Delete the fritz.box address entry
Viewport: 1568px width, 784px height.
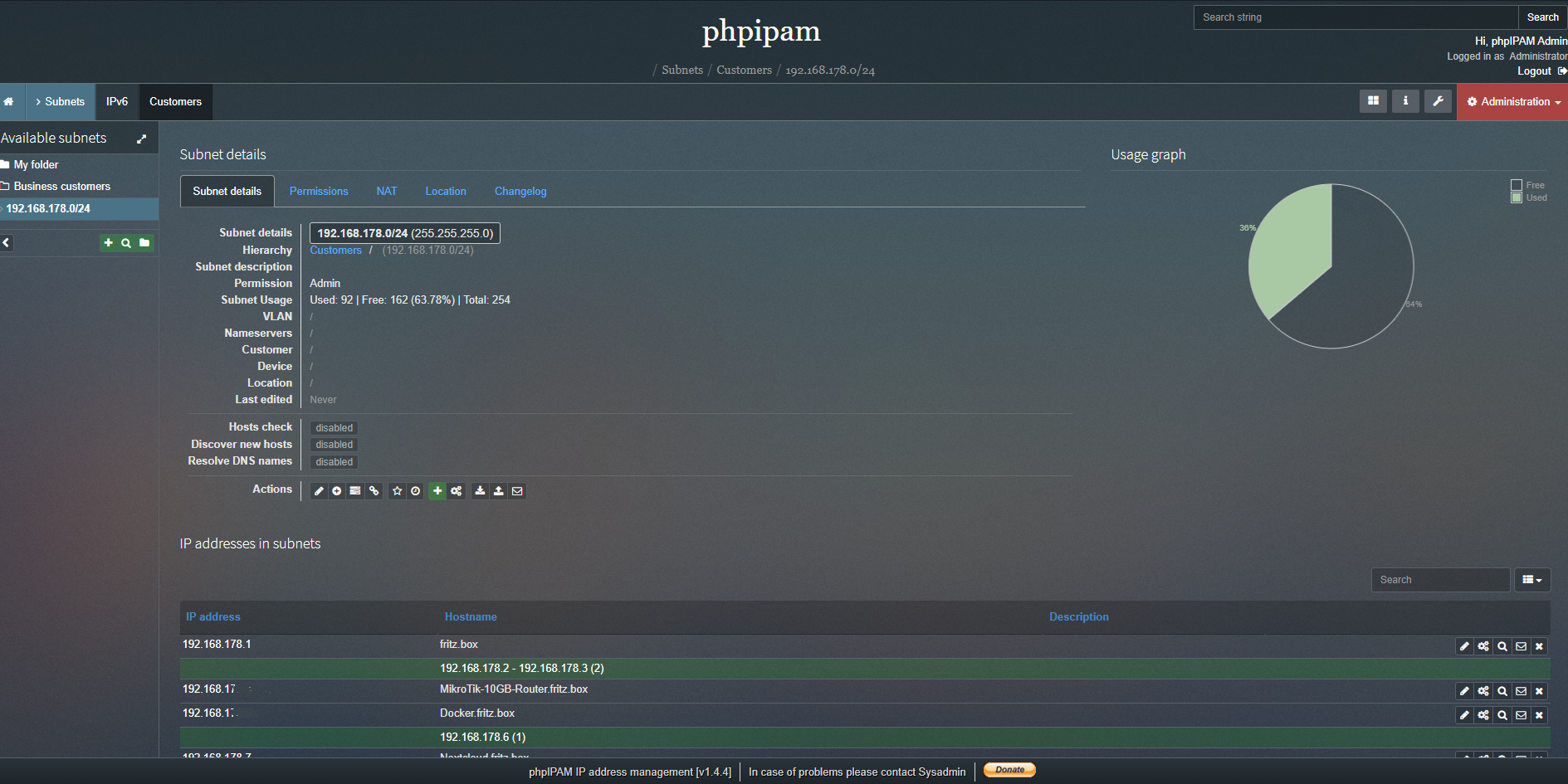pyautogui.click(x=1539, y=646)
